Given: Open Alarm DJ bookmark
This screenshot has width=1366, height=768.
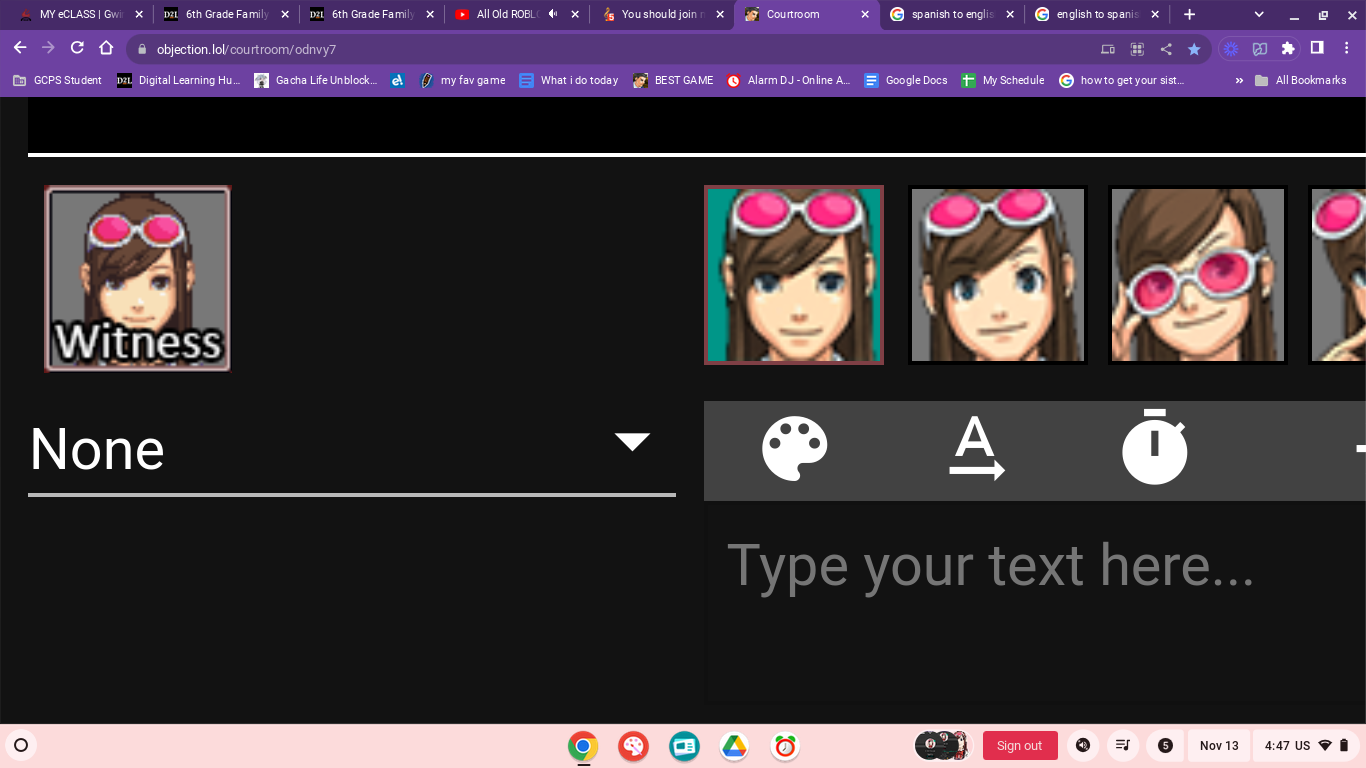Looking at the screenshot, I should click(789, 80).
